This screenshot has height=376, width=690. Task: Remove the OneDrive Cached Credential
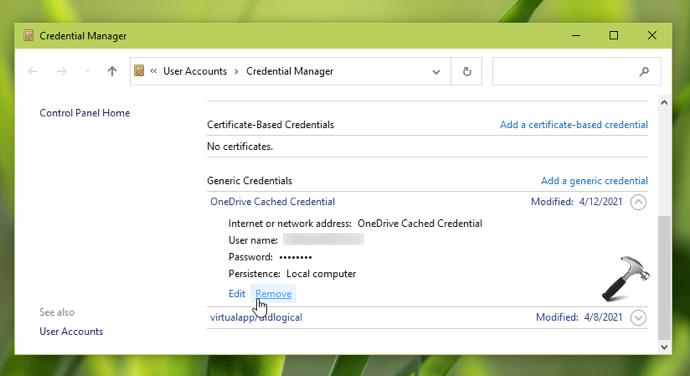click(273, 294)
